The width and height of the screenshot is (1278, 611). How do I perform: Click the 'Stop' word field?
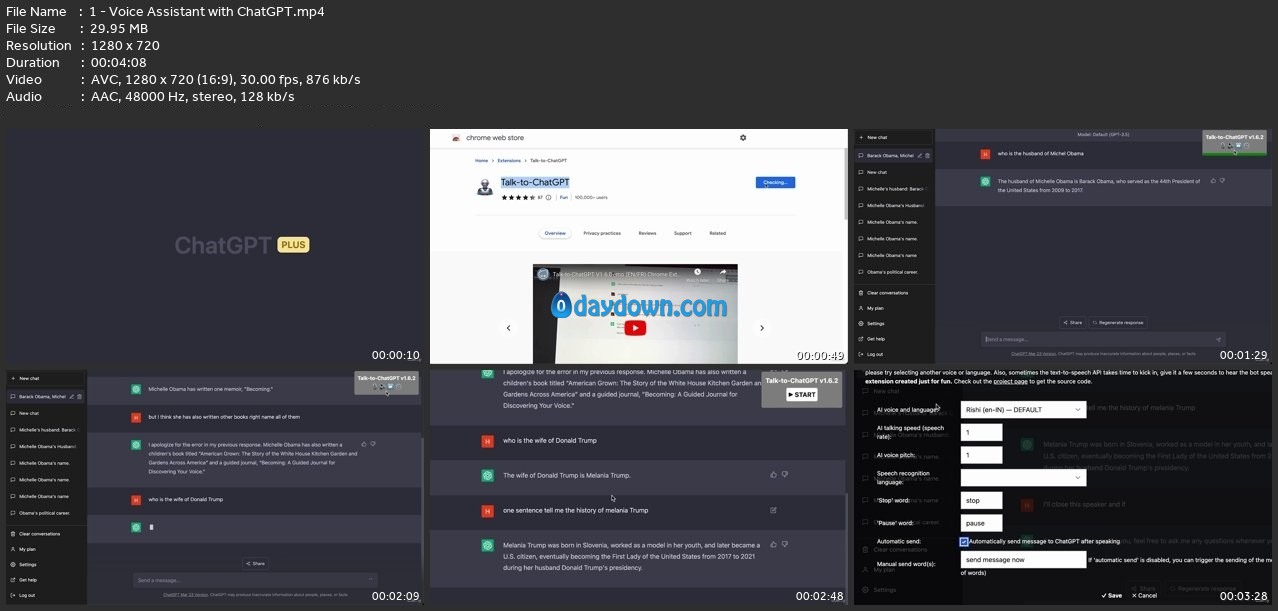(x=981, y=500)
